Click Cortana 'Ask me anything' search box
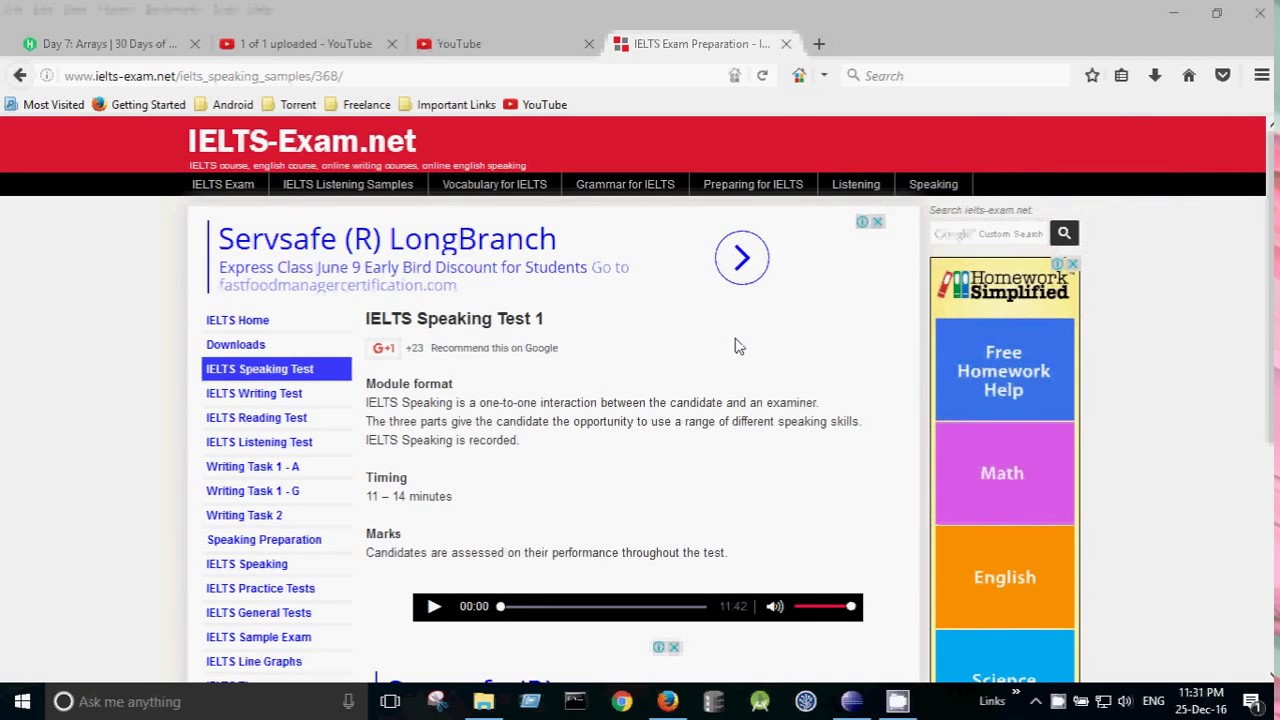Viewport: 1280px width, 720px height. (205, 701)
